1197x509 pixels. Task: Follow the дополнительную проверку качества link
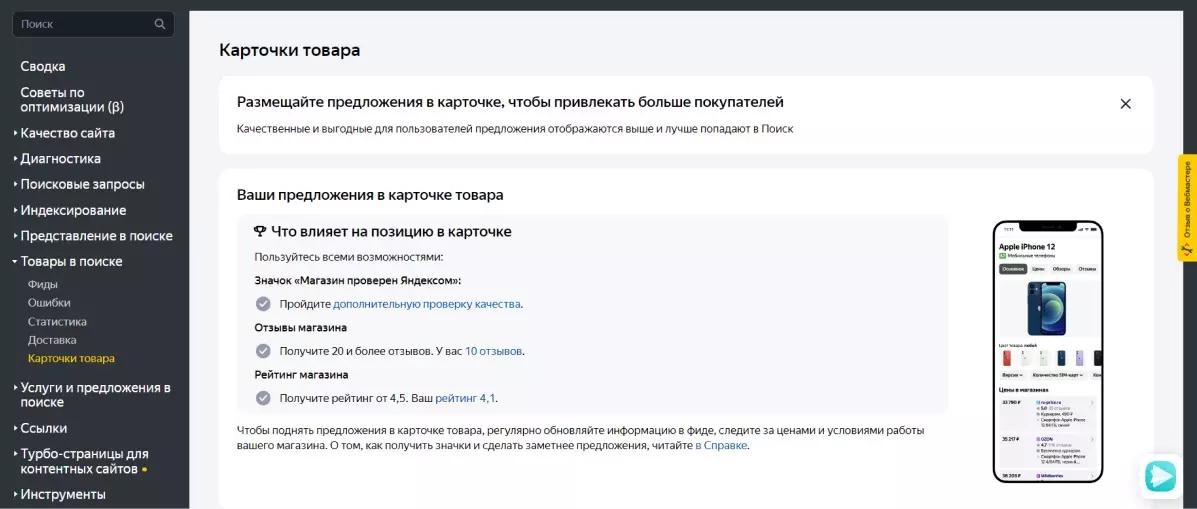(x=427, y=304)
